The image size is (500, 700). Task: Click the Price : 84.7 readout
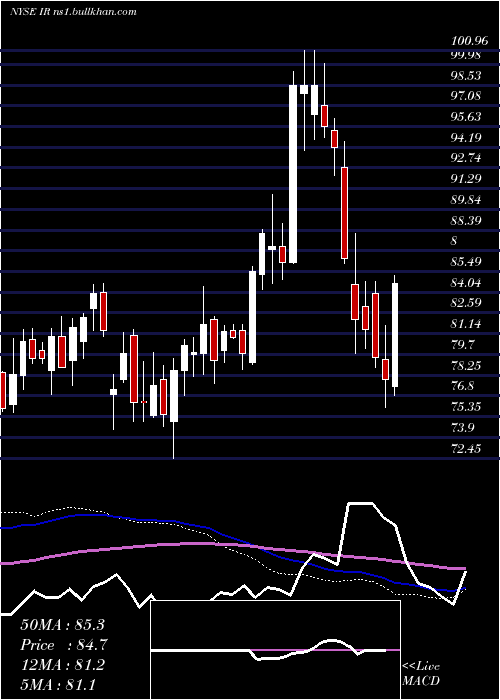point(64,645)
